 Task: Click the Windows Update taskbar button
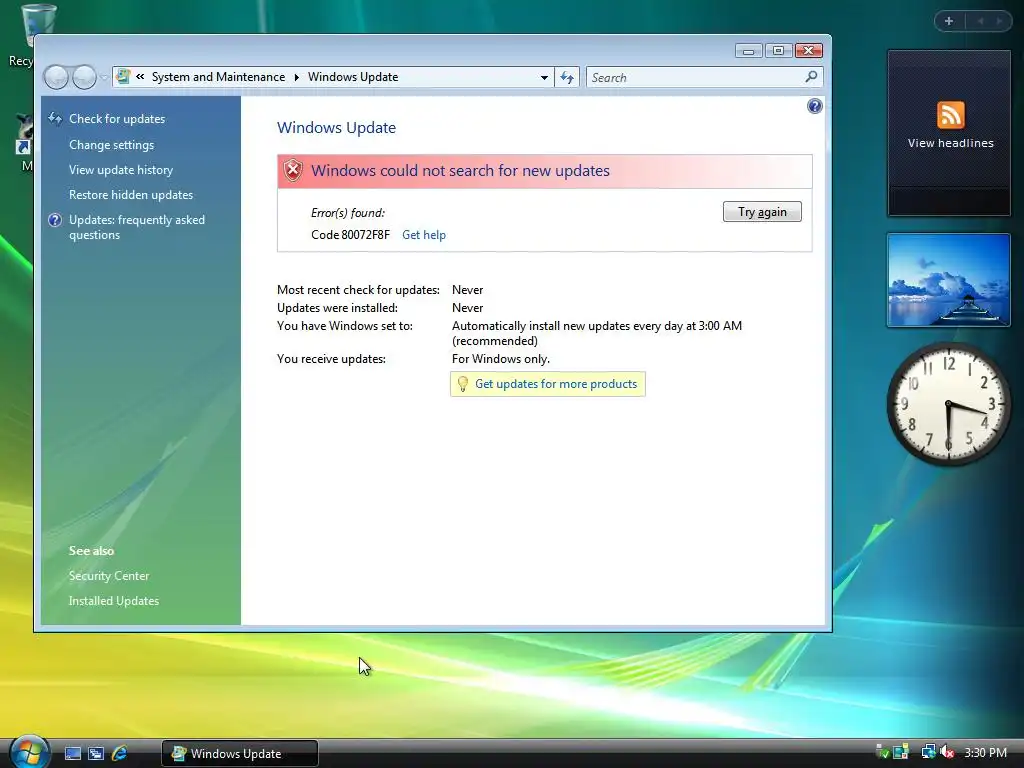pos(240,754)
